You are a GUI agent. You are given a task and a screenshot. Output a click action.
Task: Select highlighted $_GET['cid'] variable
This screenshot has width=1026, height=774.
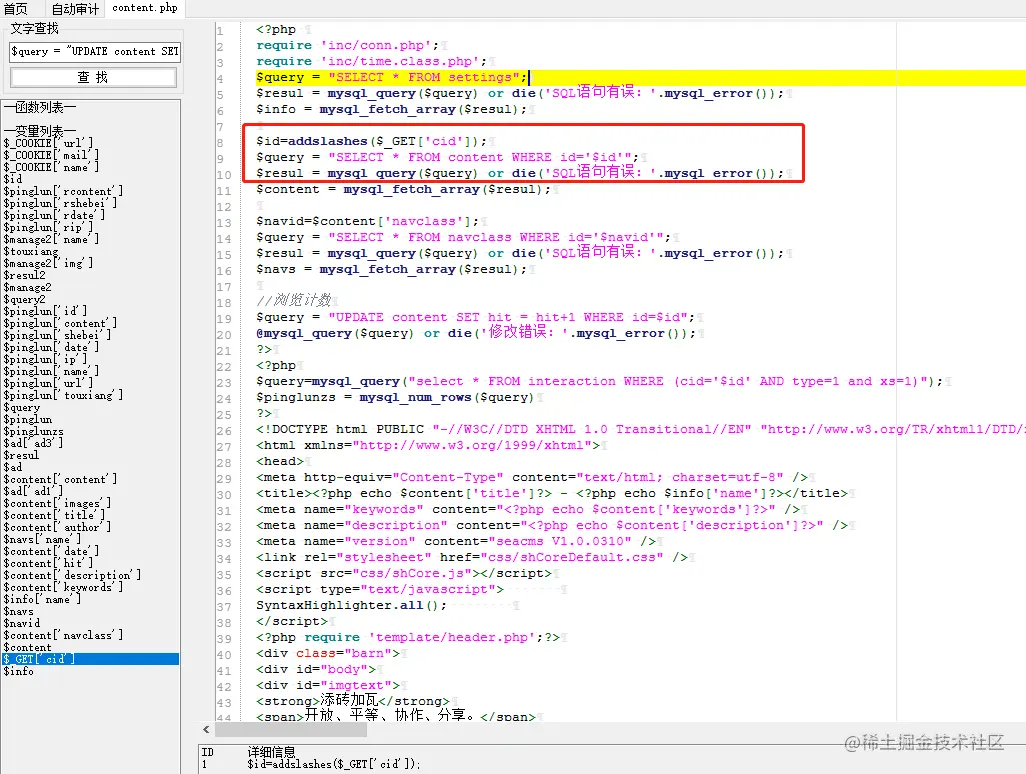click(x=90, y=659)
